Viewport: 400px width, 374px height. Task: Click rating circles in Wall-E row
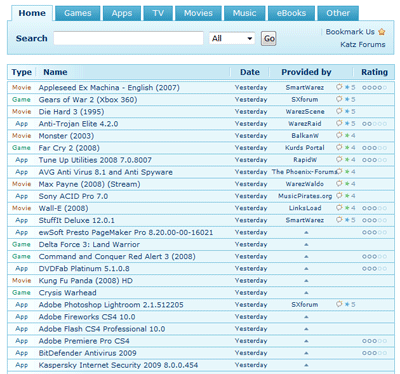pos(375,208)
